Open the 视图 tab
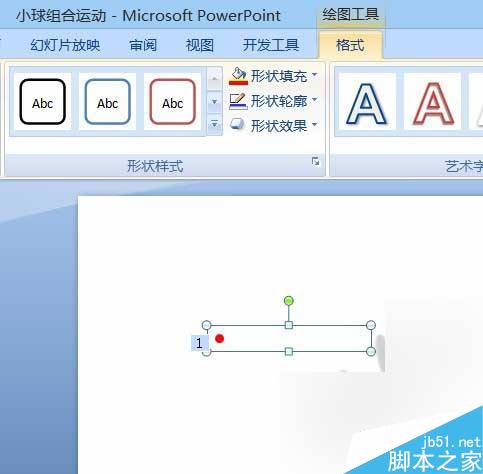483x474 pixels. [x=200, y=45]
